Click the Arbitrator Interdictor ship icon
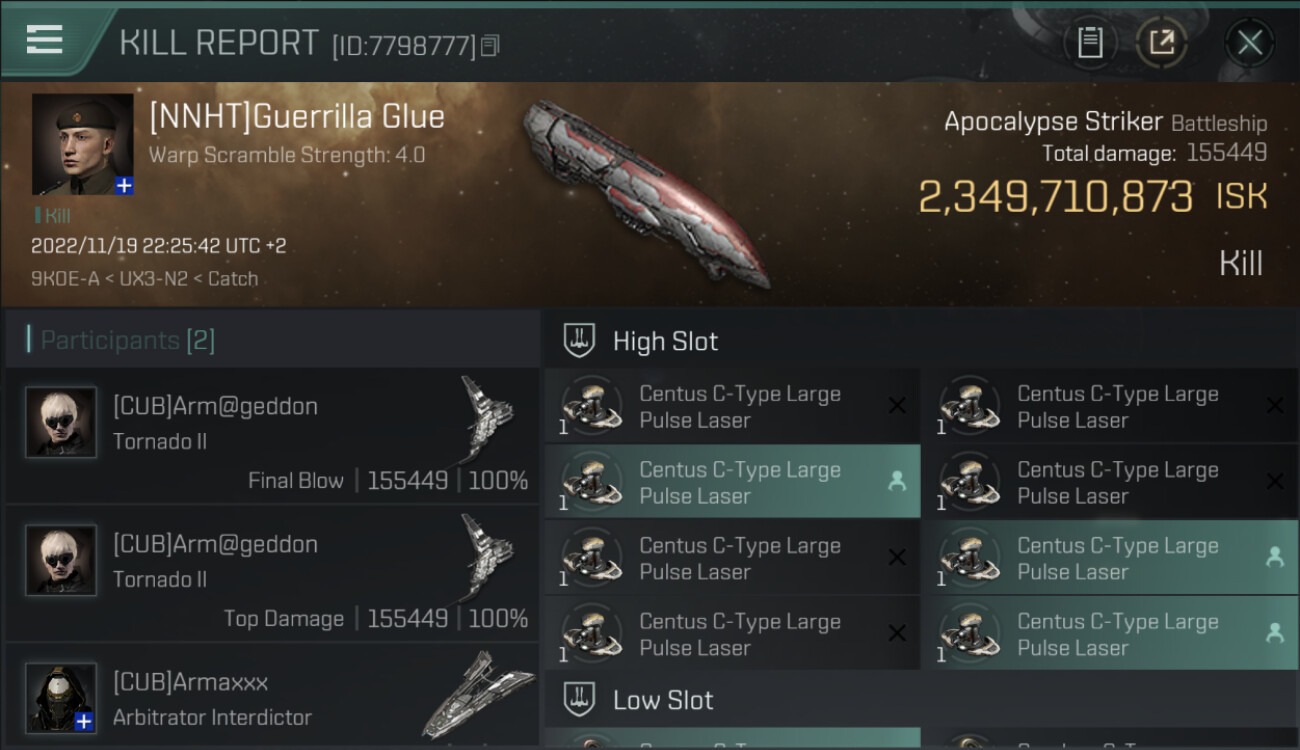The width and height of the screenshot is (1300, 750). coord(478,696)
